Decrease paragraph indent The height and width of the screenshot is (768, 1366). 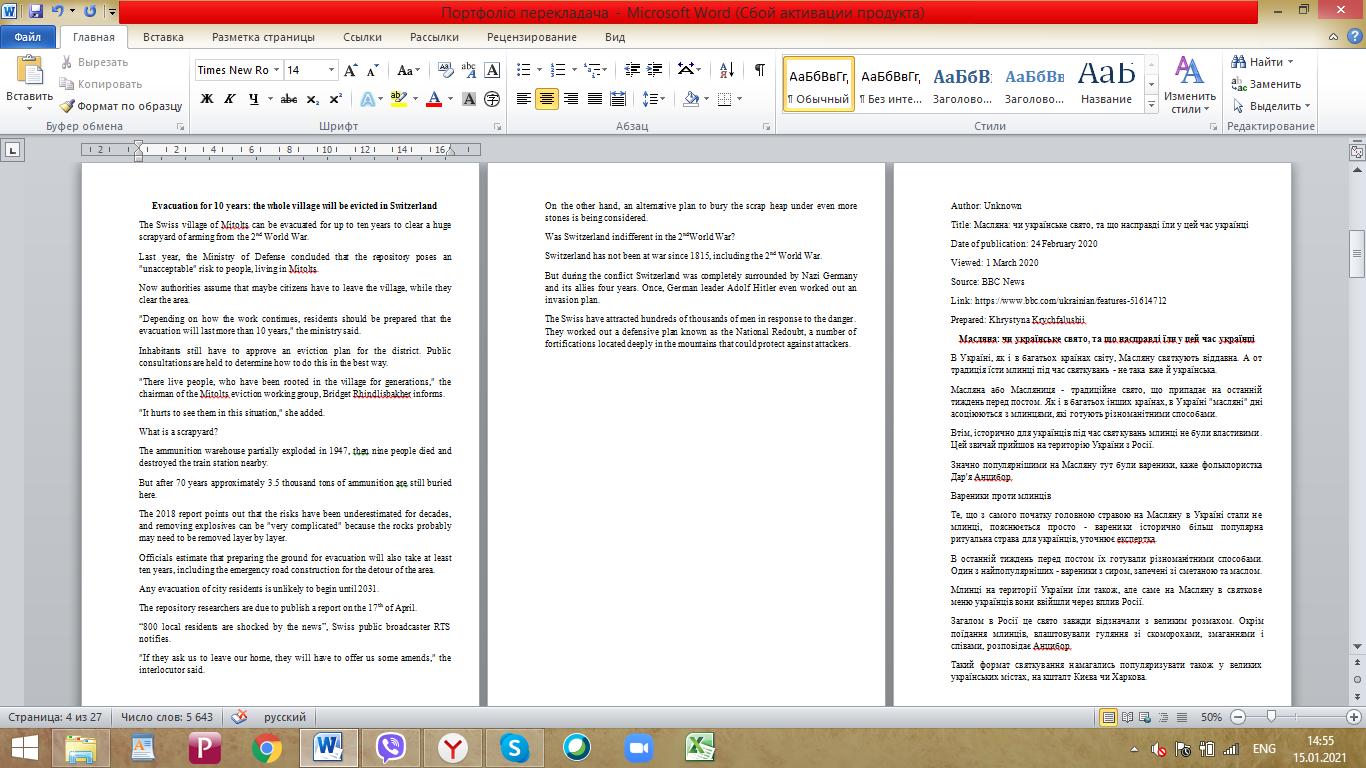click(632, 70)
